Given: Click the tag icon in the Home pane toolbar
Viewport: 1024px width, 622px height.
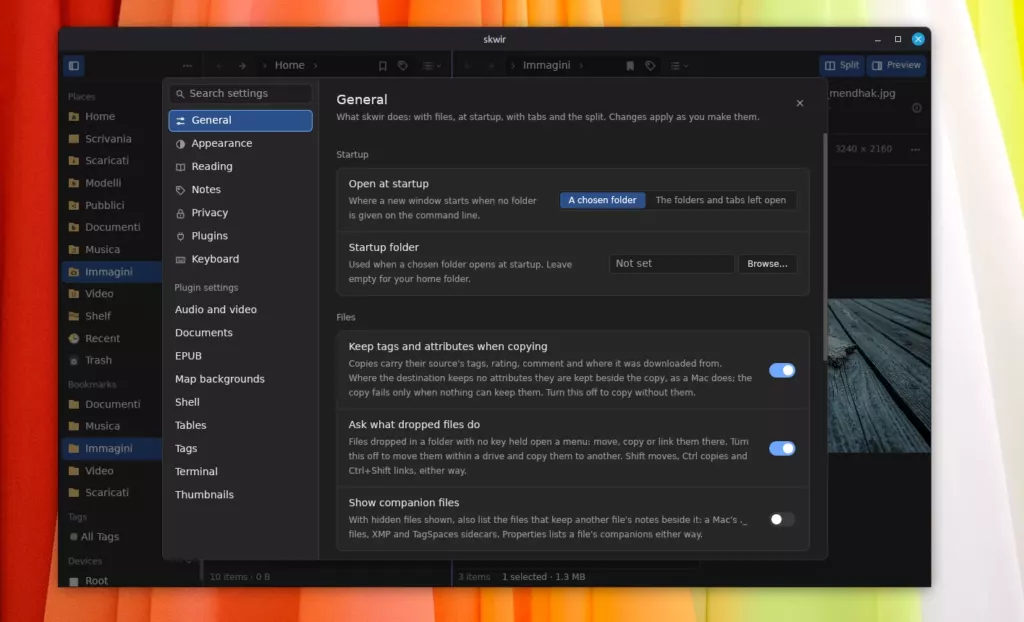Looking at the screenshot, I should coord(403,65).
